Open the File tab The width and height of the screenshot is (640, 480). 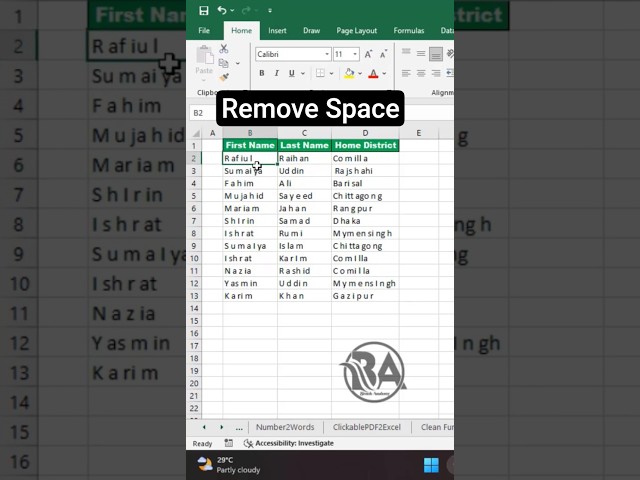tap(204, 31)
